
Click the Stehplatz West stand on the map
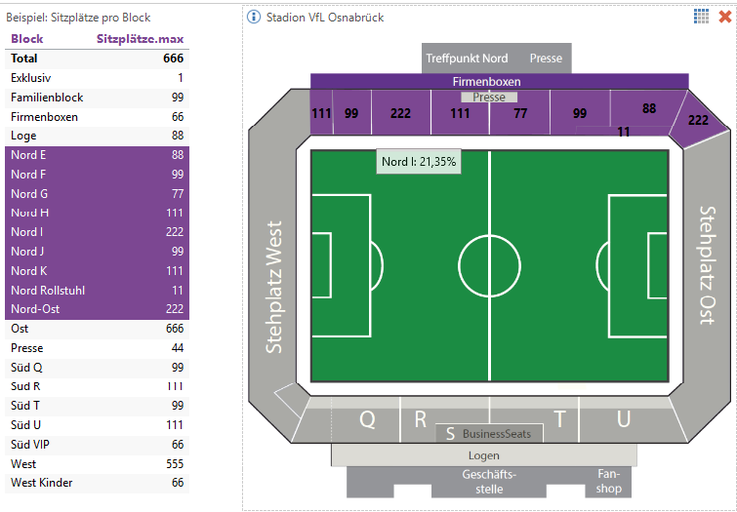[x=273, y=287]
